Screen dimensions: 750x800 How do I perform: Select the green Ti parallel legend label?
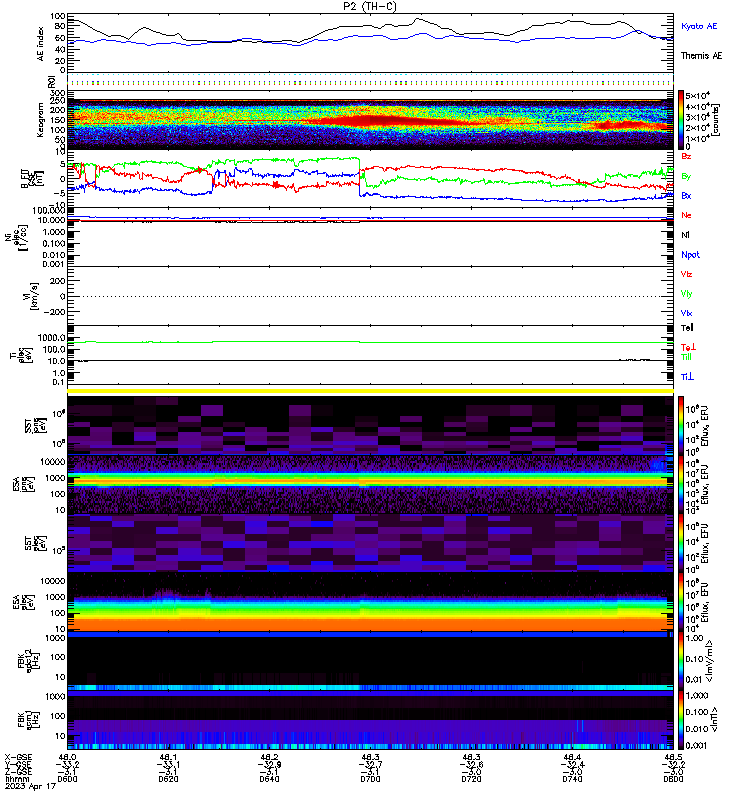pos(686,357)
